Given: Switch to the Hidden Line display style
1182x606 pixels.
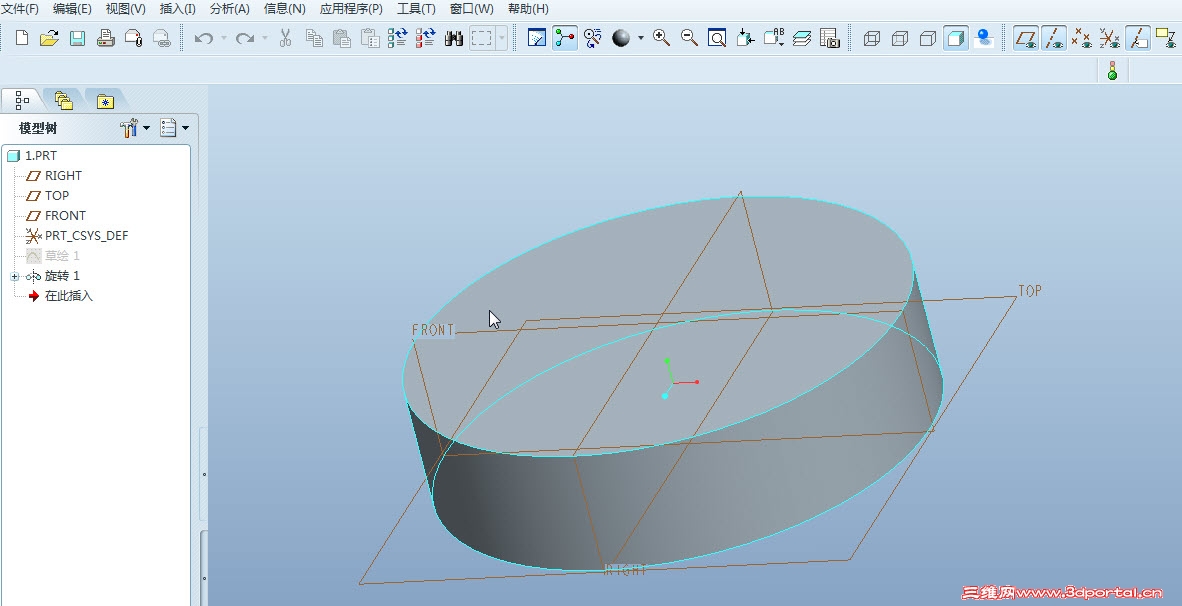Looking at the screenshot, I should [x=900, y=38].
